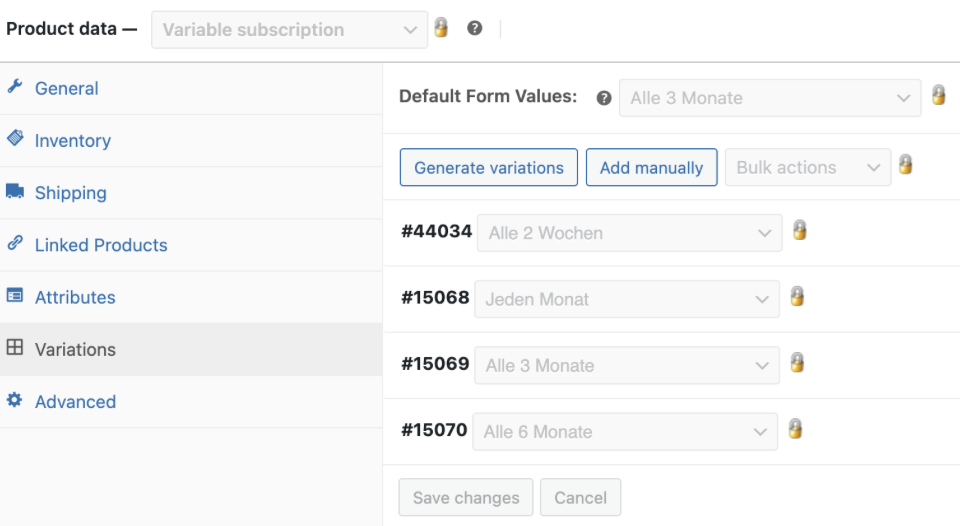Viewport: 960px width, 526px height.
Task: Open the Jeden Monat variation dropdown
Action: (627, 299)
